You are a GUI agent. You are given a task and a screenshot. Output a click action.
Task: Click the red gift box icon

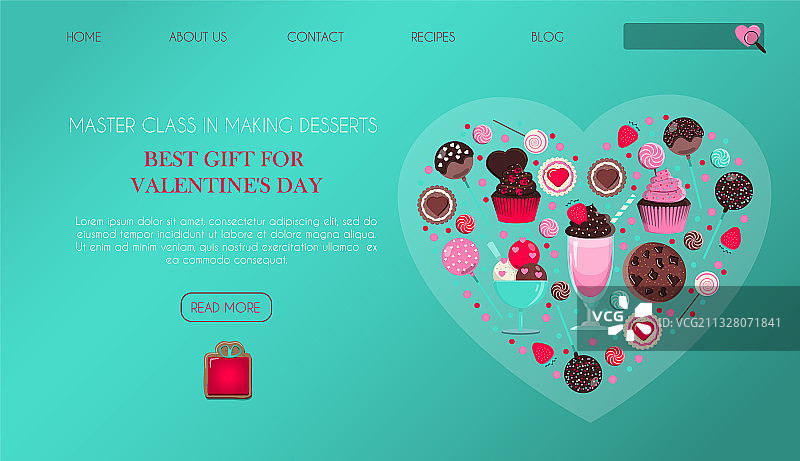[228, 370]
